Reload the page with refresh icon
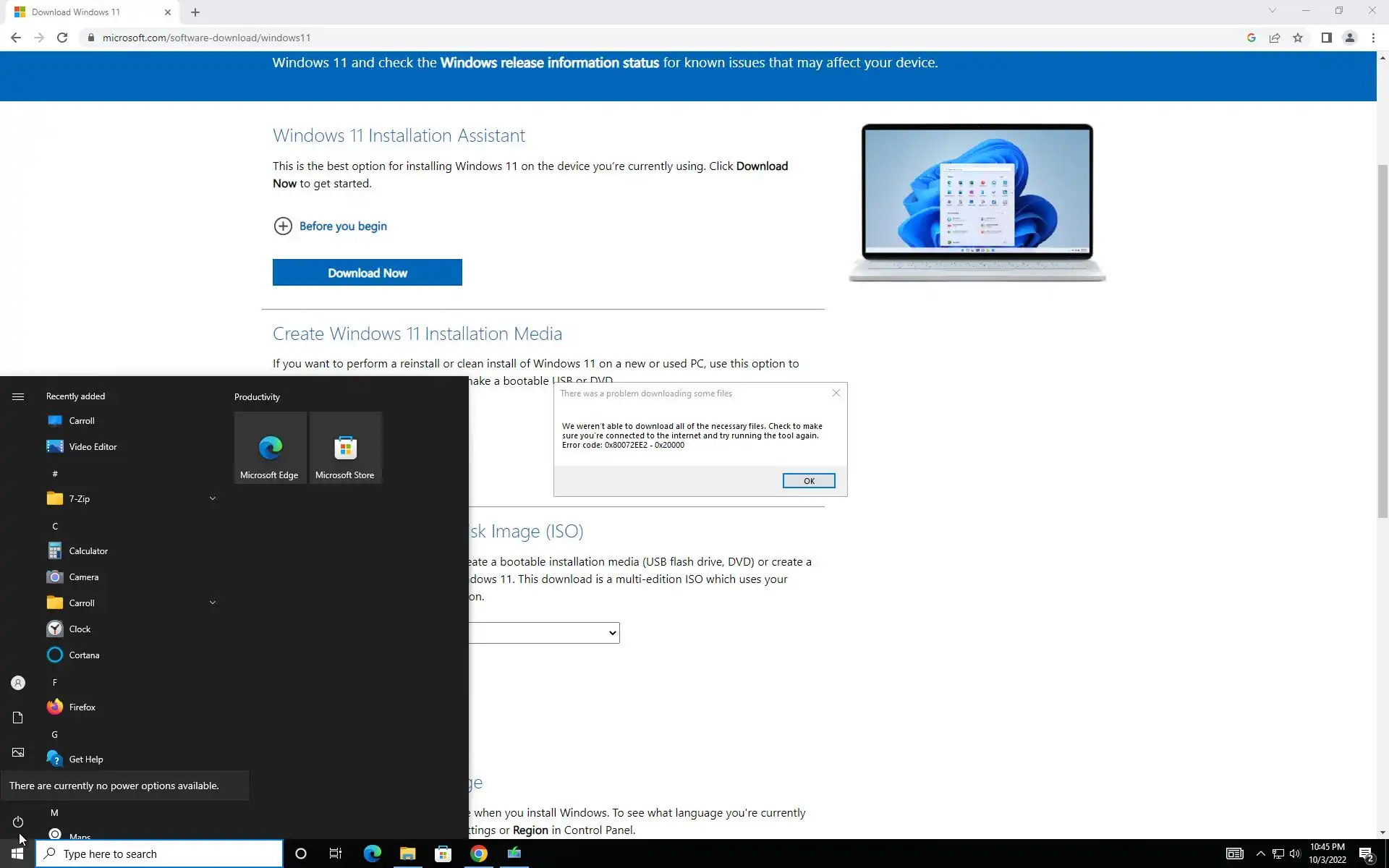The height and width of the screenshot is (868, 1389). pyautogui.click(x=62, y=38)
